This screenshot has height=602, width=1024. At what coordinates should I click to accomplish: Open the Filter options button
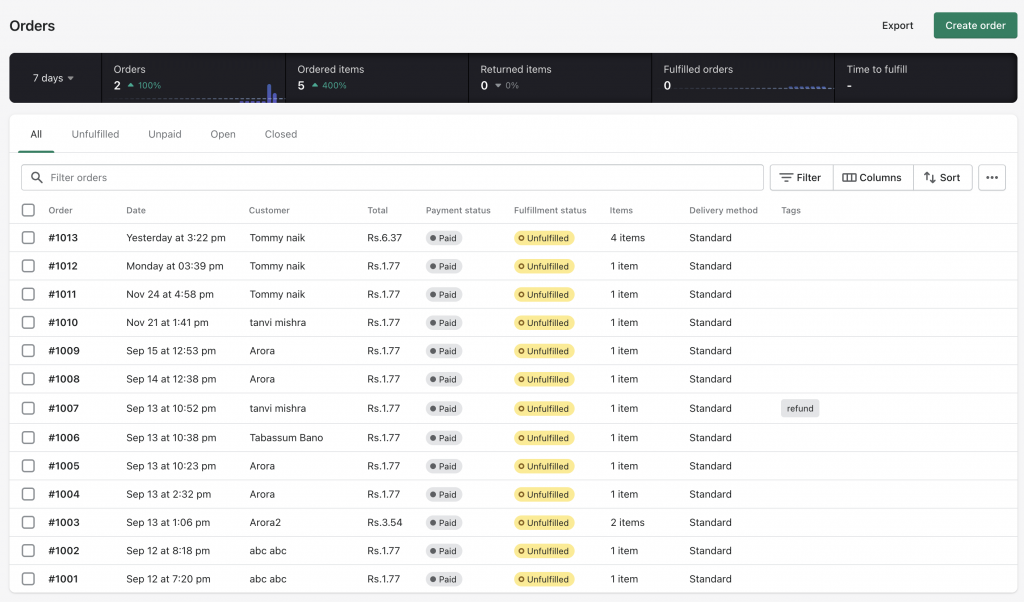click(800, 178)
